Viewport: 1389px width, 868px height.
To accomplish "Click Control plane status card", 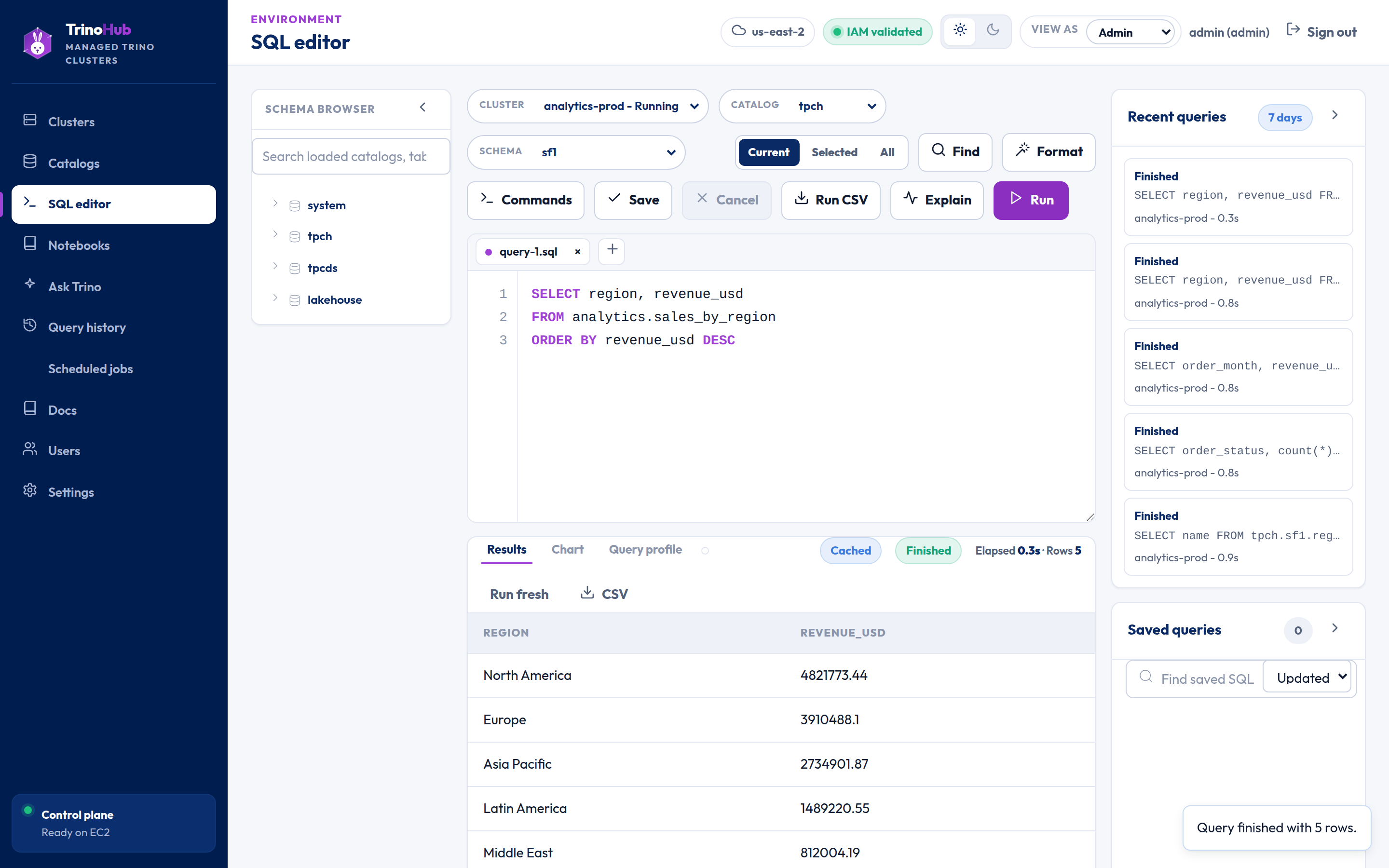I will [x=114, y=823].
